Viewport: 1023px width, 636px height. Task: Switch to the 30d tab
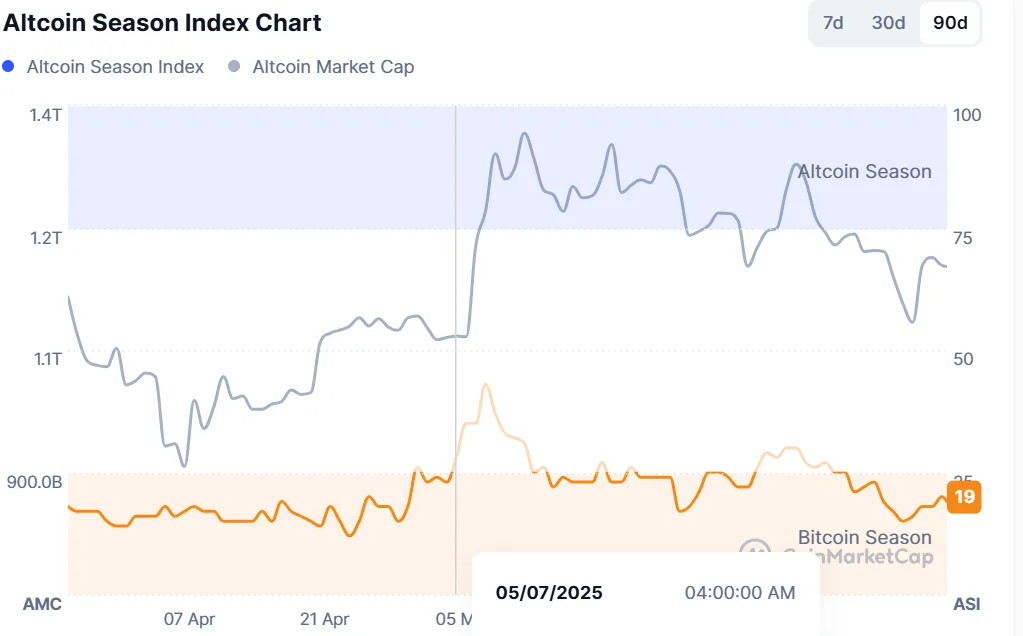click(887, 22)
